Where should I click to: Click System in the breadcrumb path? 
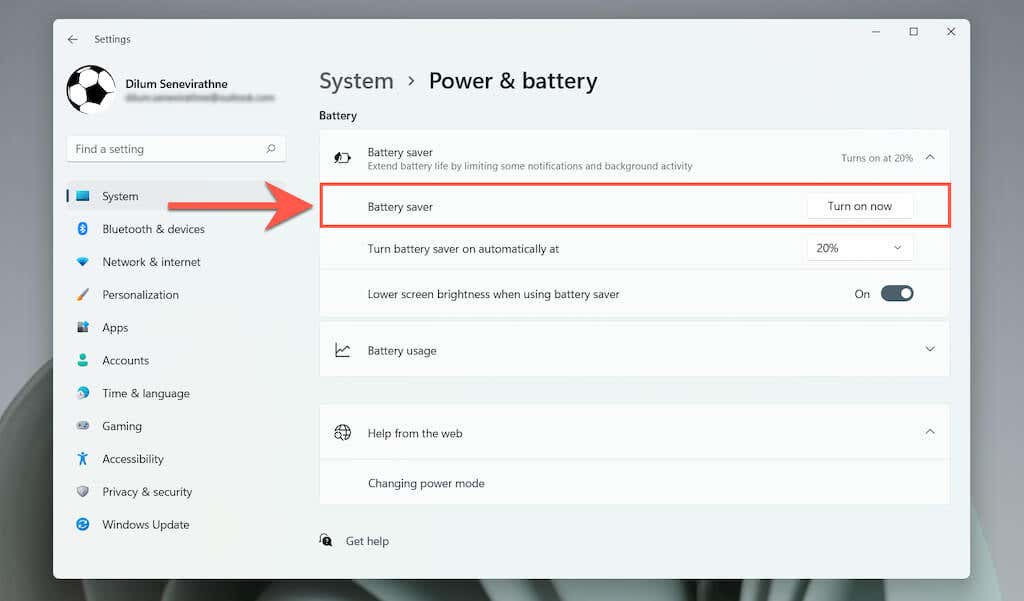click(x=356, y=81)
